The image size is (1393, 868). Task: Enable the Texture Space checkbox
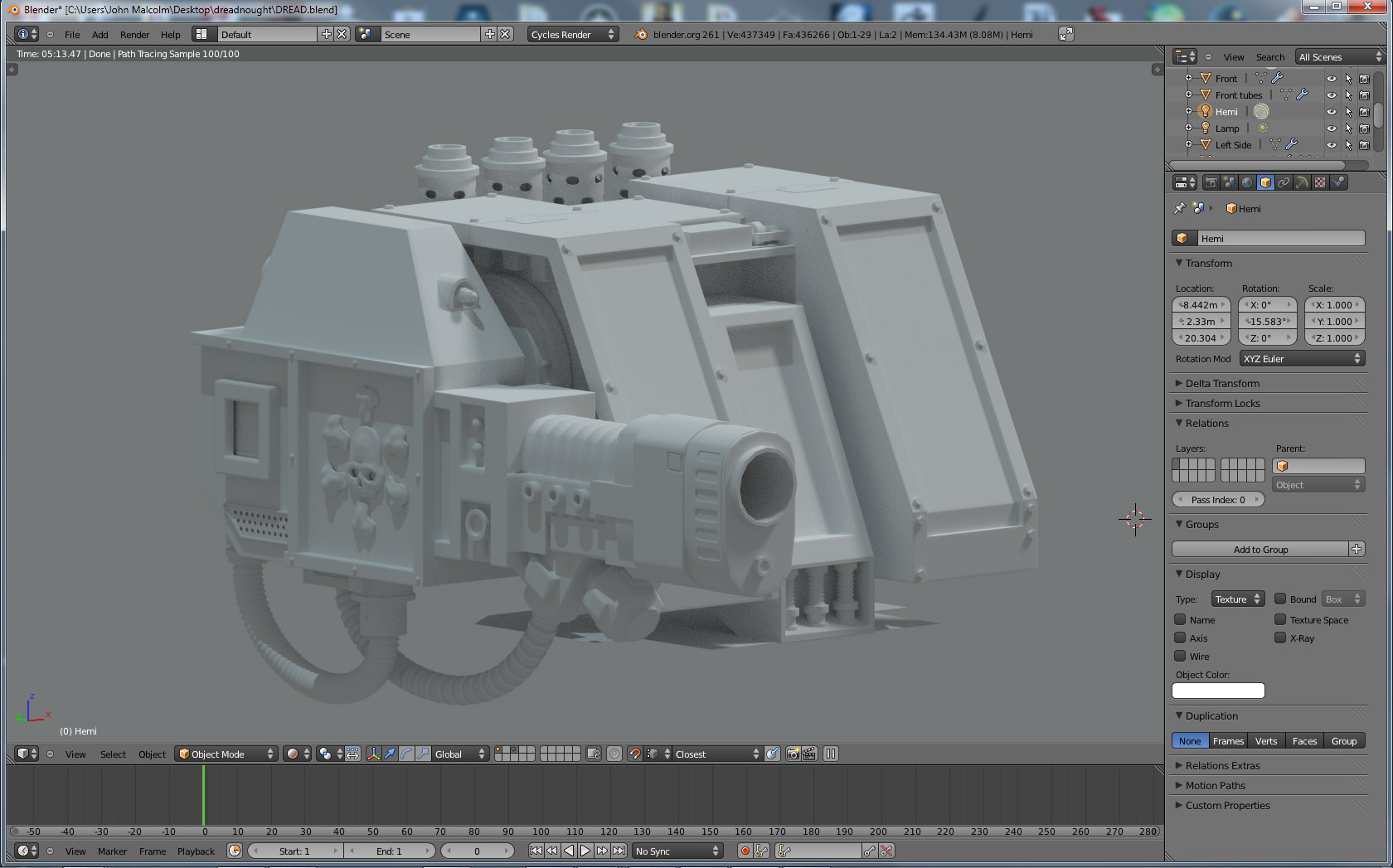click(1280, 619)
